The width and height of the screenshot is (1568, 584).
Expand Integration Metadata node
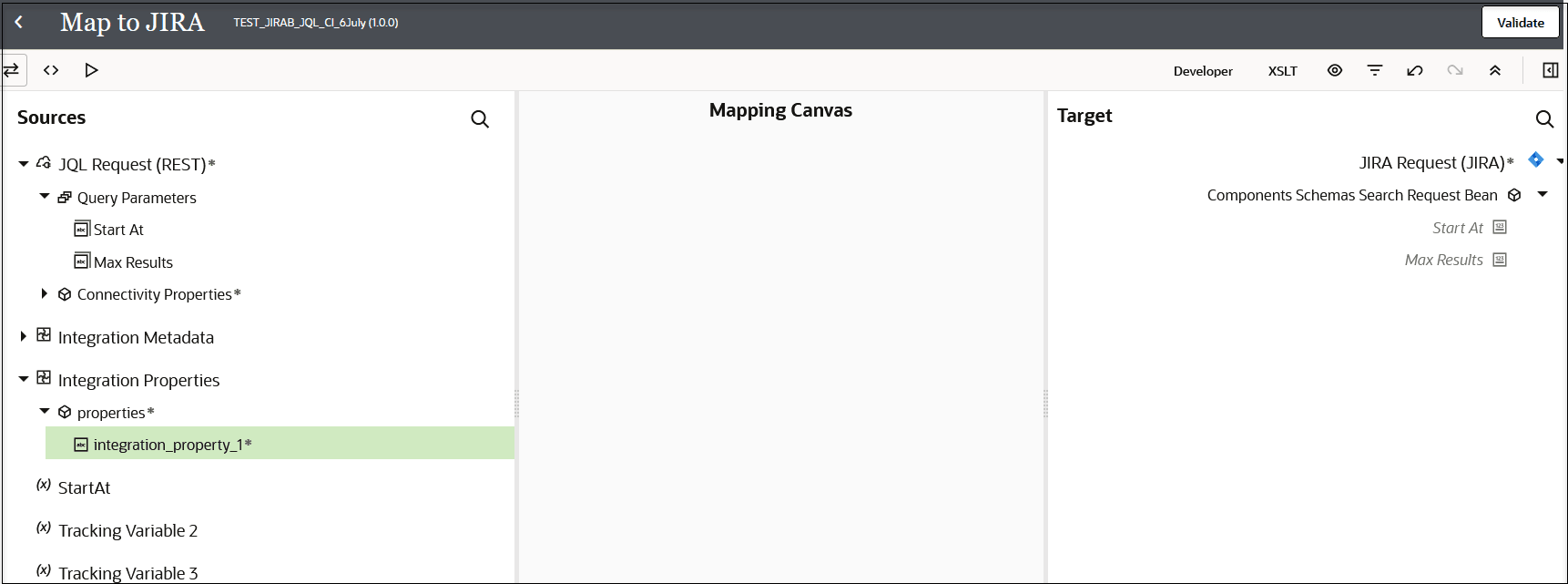[24, 336]
